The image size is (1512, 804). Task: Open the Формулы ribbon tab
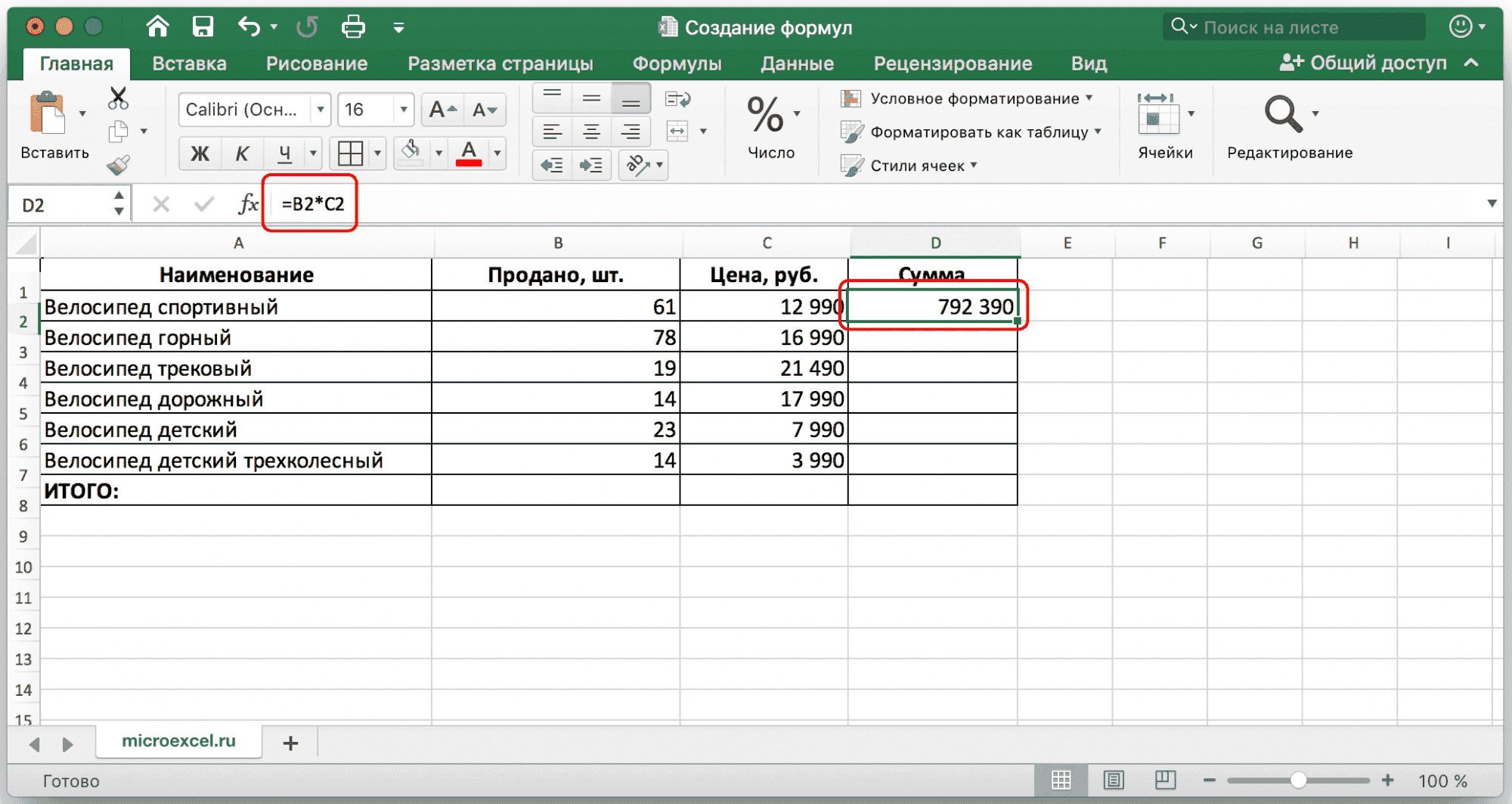(677, 64)
